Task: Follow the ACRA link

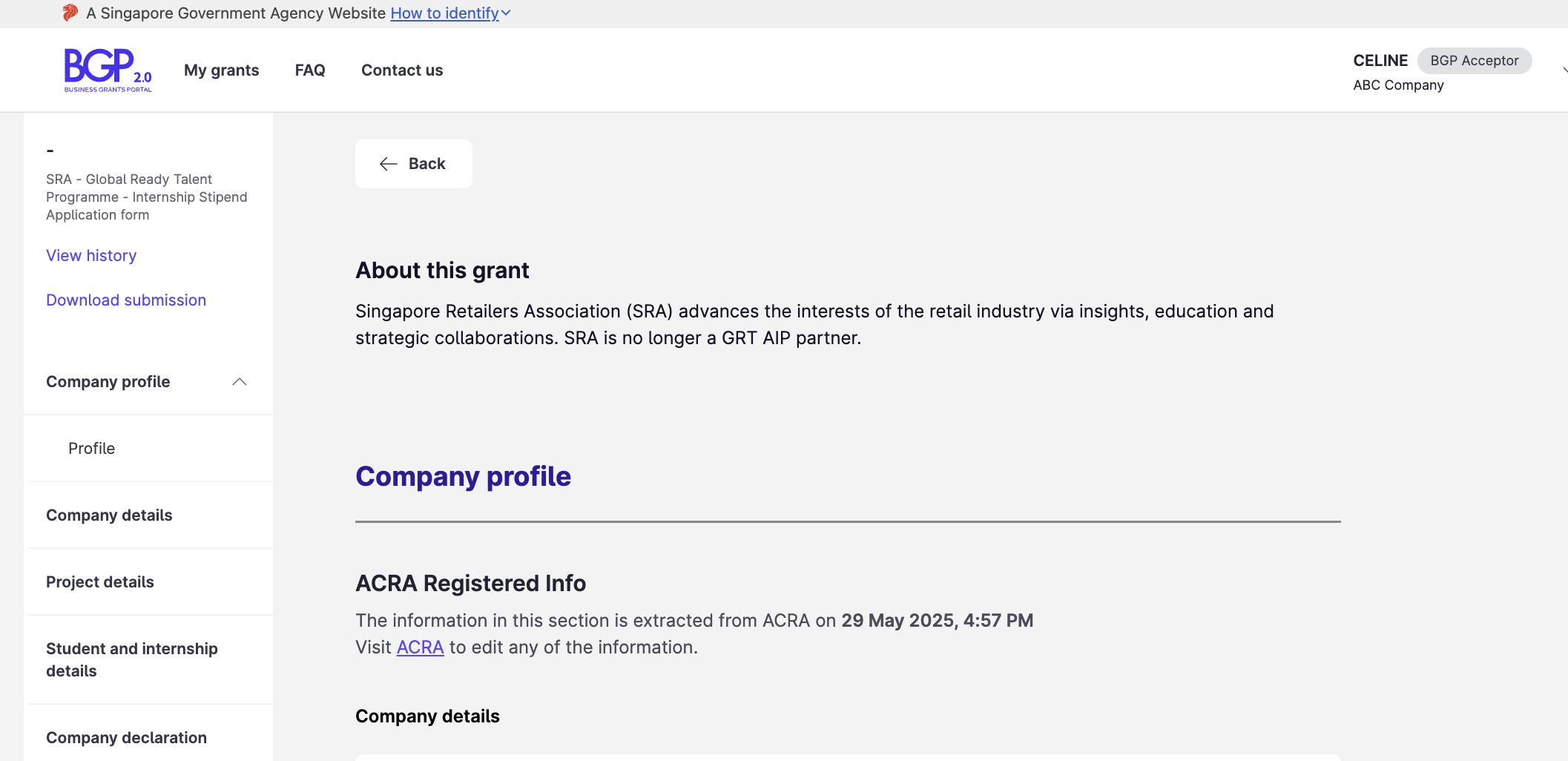Action: pyautogui.click(x=420, y=648)
